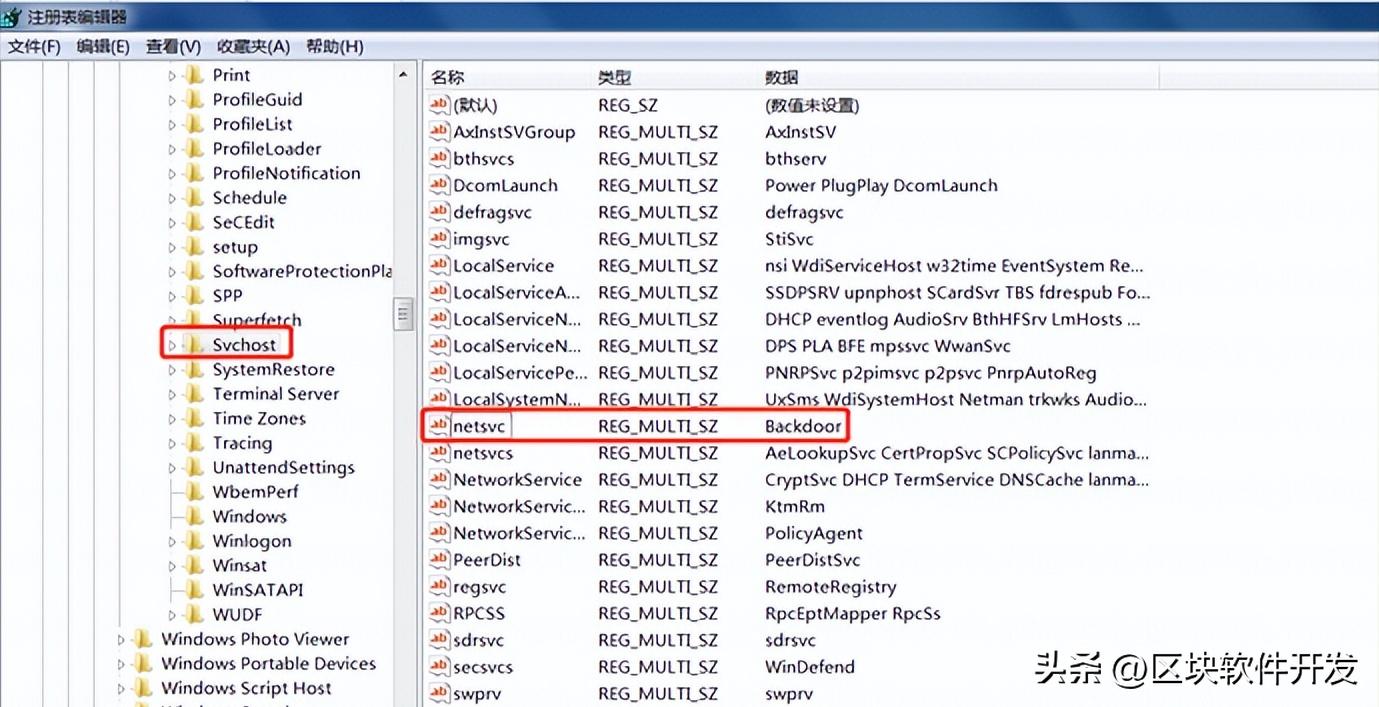Viewport: 1379px width, 707px height.
Task: Click the tree pane scrollbar thumb
Action: (x=404, y=314)
